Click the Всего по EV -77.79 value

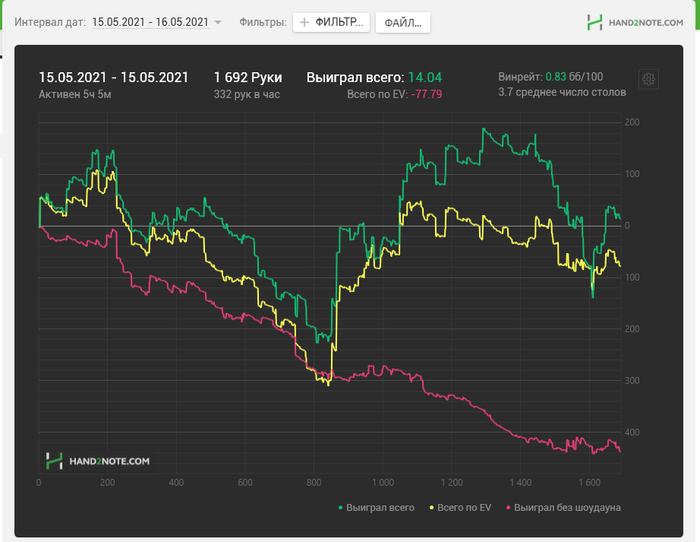426,94
